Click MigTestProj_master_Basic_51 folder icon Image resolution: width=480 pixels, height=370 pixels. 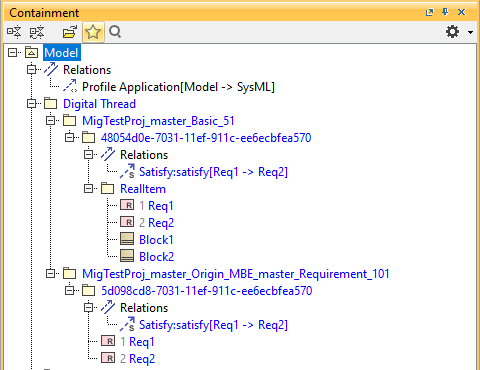click(x=70, y=121)
